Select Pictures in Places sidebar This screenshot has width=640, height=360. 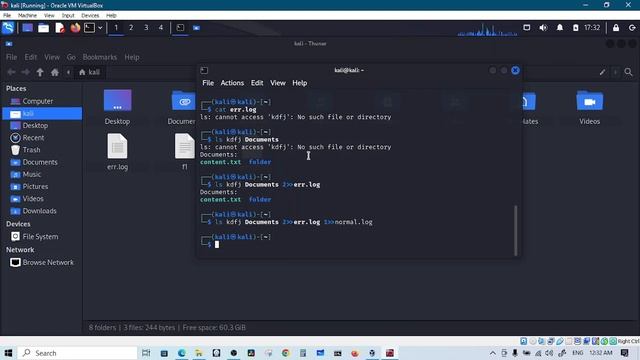[35, 187]
